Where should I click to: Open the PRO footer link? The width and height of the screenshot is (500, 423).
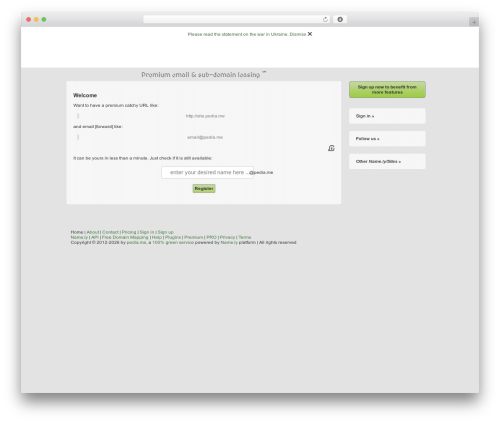tap(212, 237)
